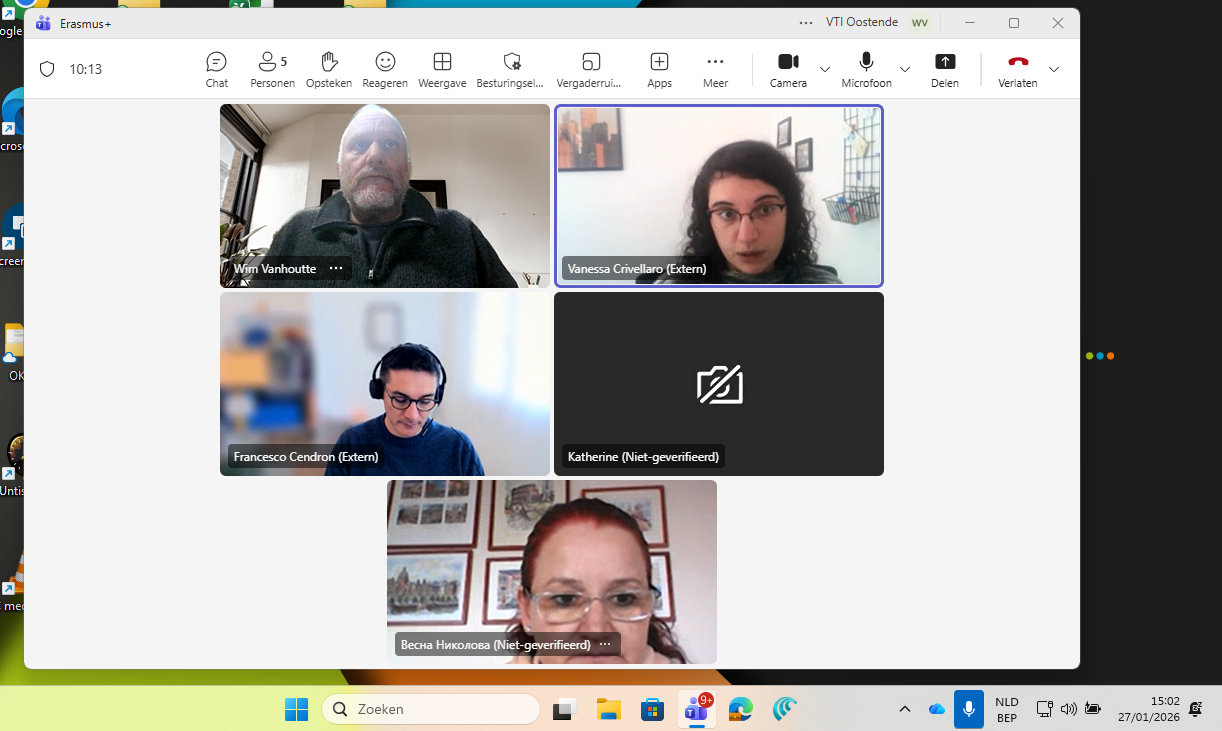Image resolution: width=1222 pixels, height=731 pixels.
Task: Select Весна Николова's video tile
Action: coord(552,572)
